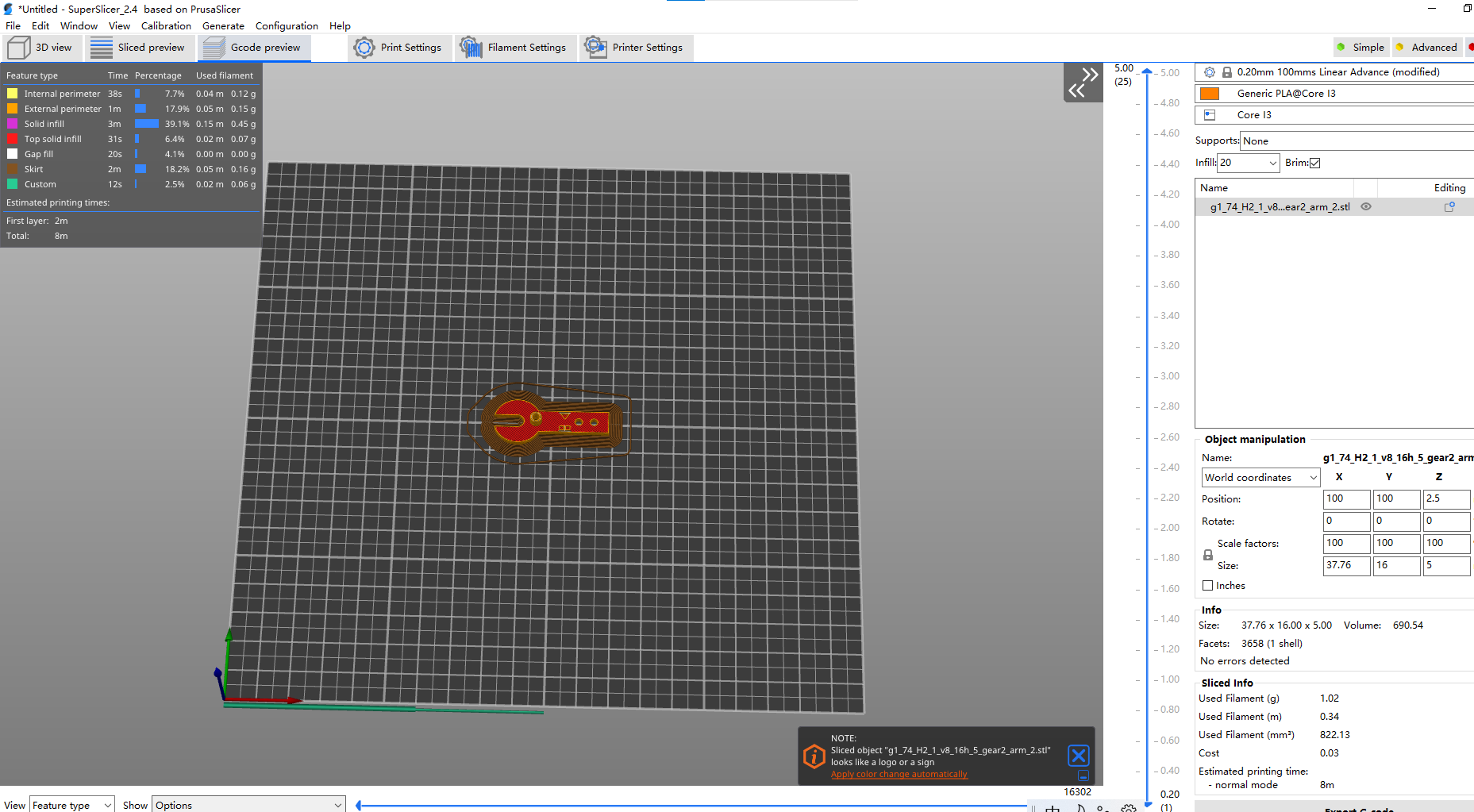1474x812 pixels.
Task: Click the printer icon beside Core I3
Action: (x=1210, y=115)
